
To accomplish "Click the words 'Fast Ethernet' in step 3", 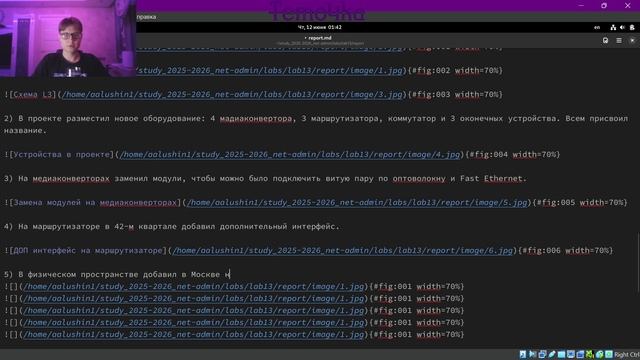I will click(491, 178).
